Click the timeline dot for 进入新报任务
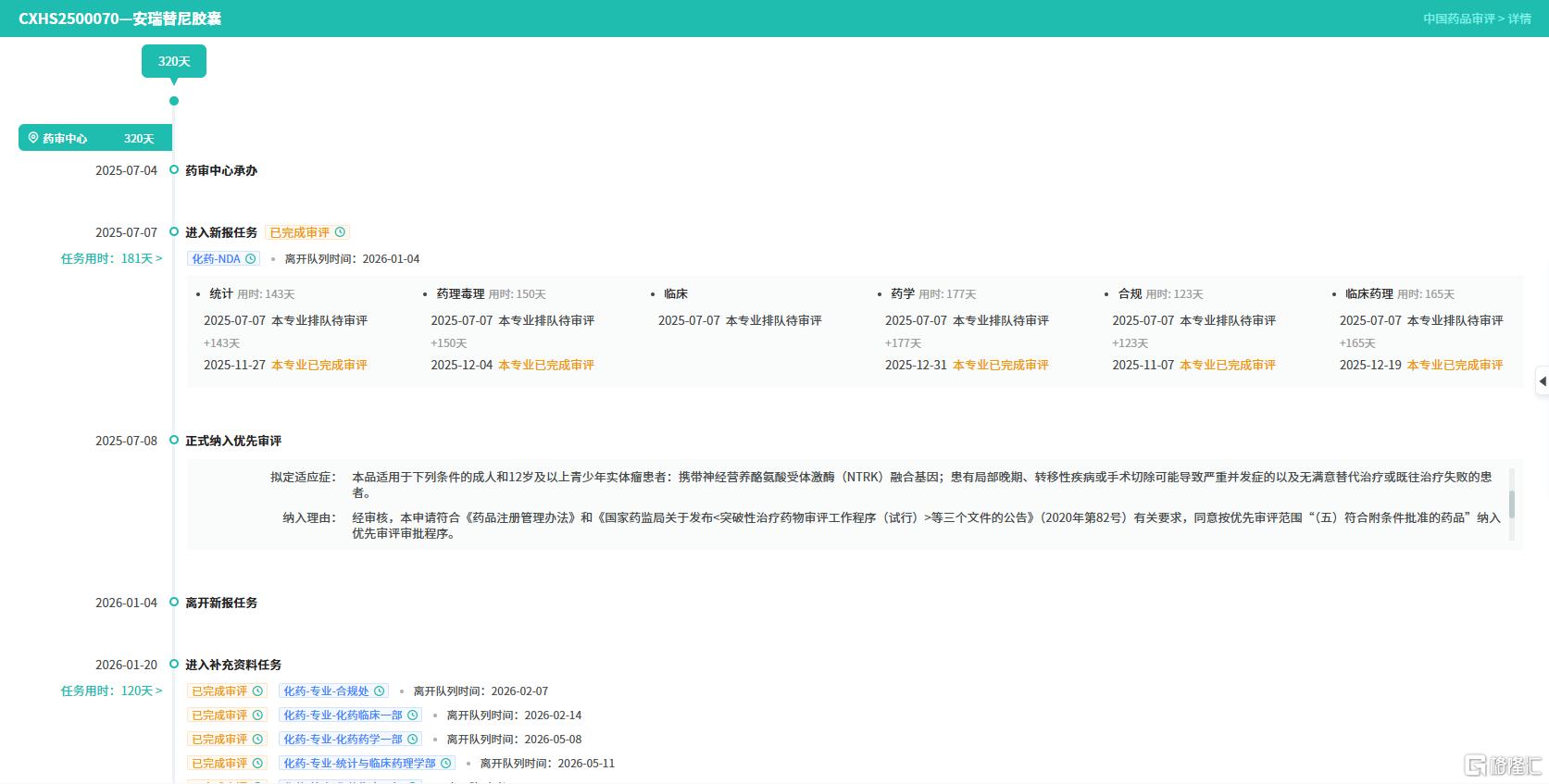 [x=173, y=231]
